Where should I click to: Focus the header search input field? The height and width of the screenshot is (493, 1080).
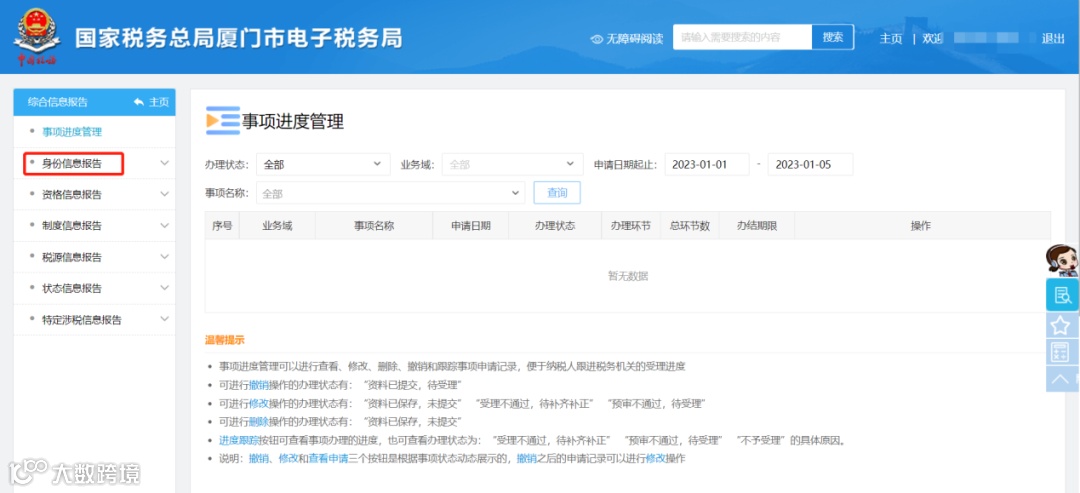743,37
